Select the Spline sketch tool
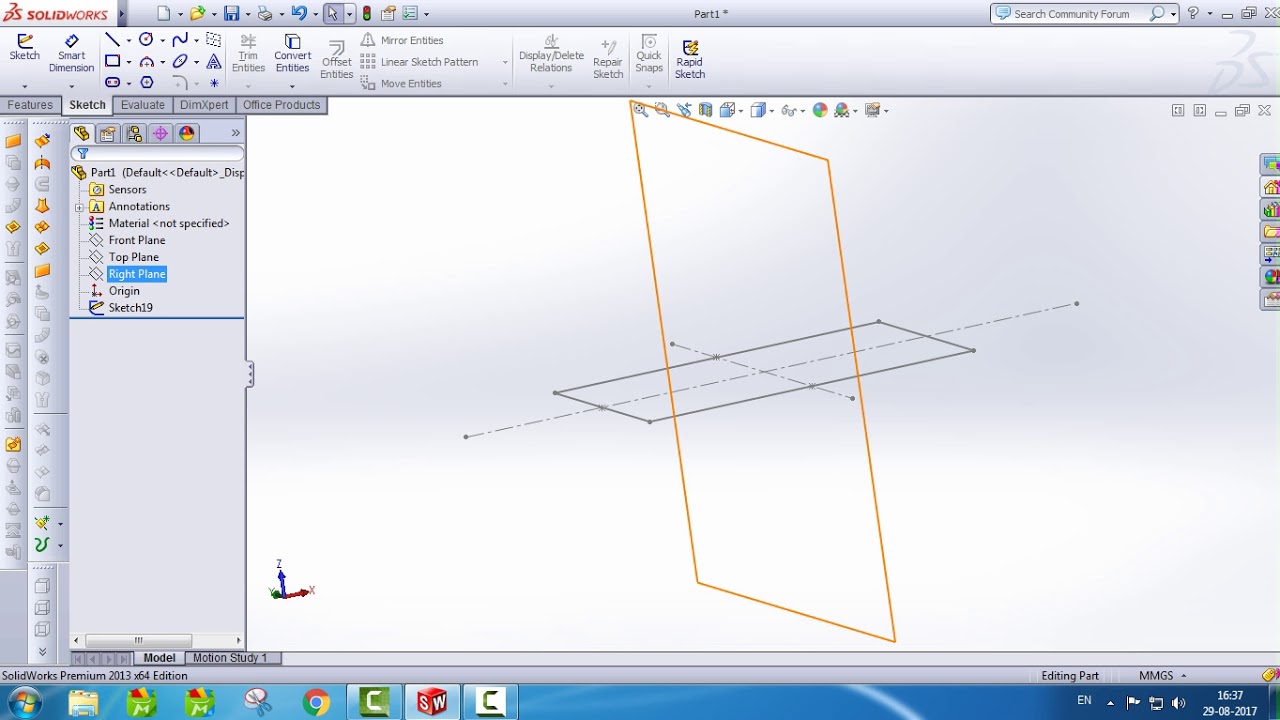1280x720 pixels. pyautogui.click(x=180, y=39)
